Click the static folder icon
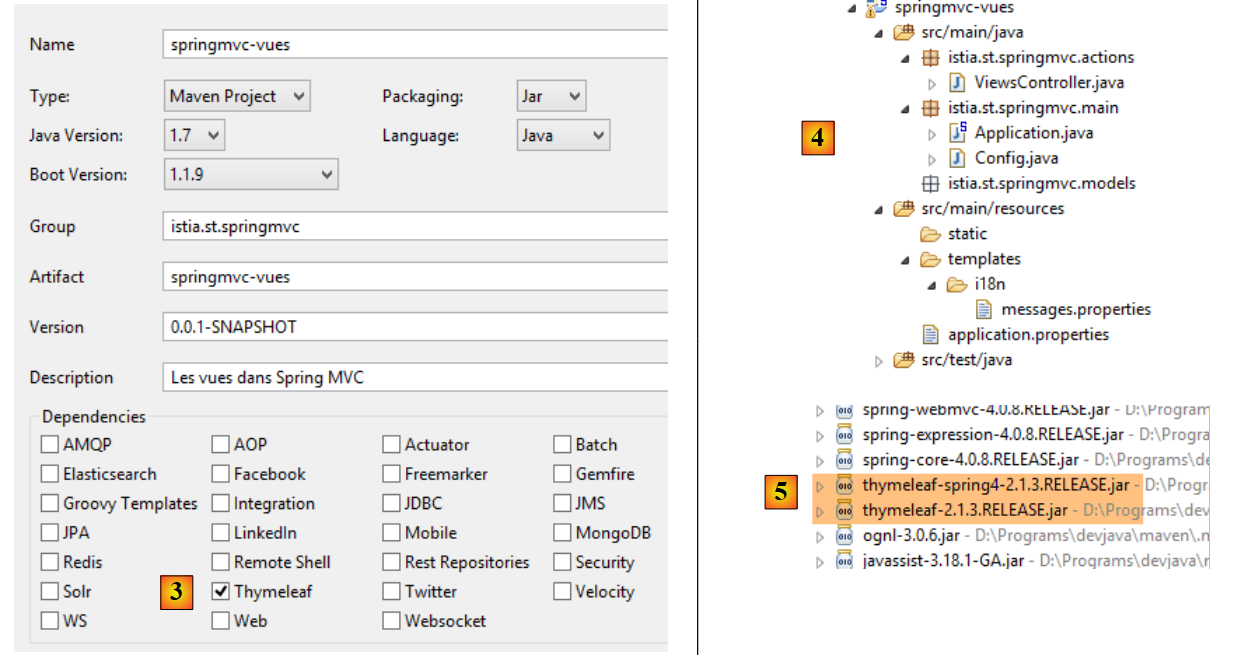The image size is (1255, 655). [x=930, y=234]
